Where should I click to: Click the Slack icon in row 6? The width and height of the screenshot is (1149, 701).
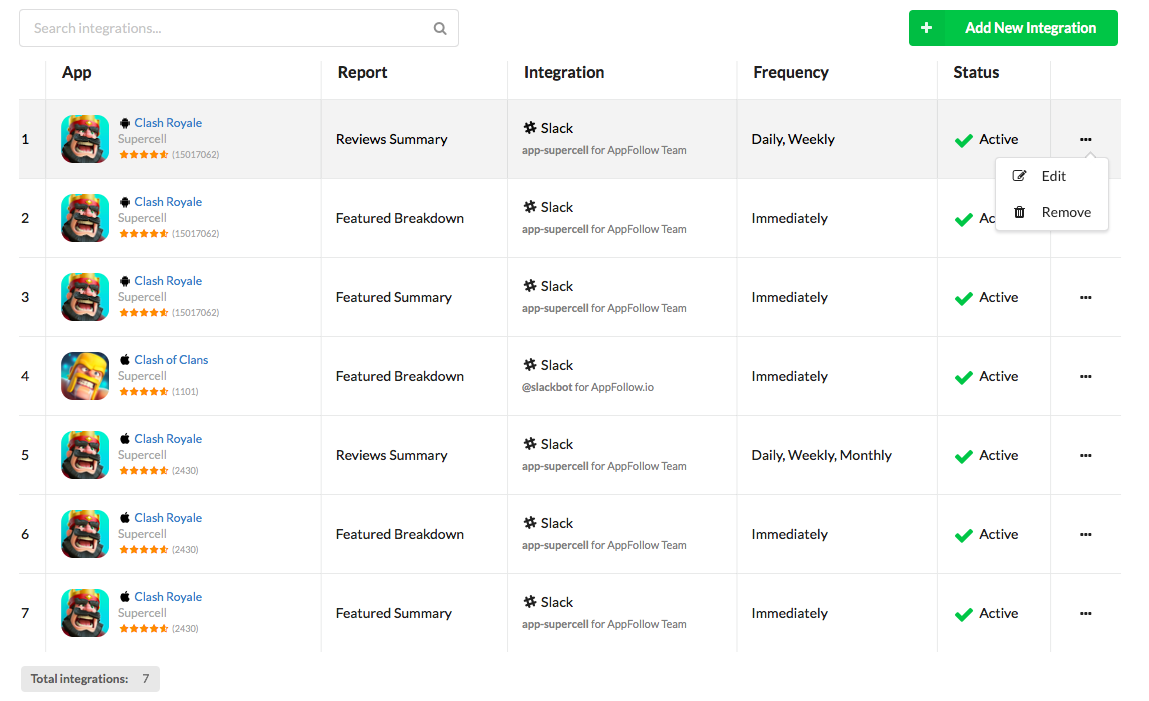pyautogui.click(x=530, y=523)
